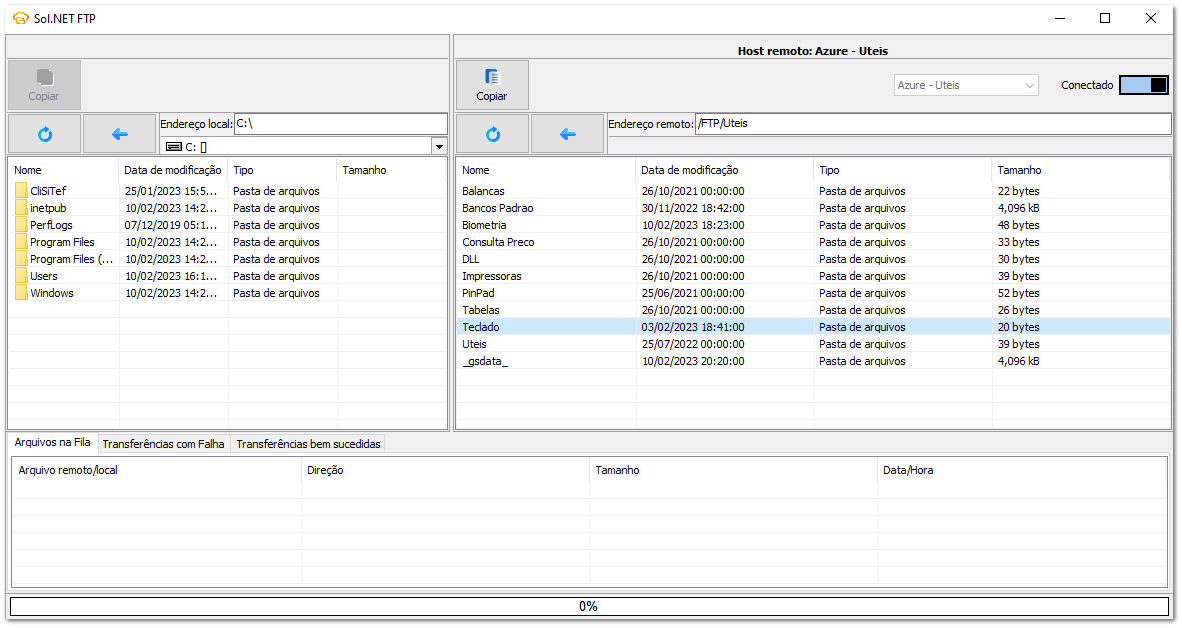Open the C: drive dropdown
Viewport: 1182px width, 628px height.
[x=438, y=145]
